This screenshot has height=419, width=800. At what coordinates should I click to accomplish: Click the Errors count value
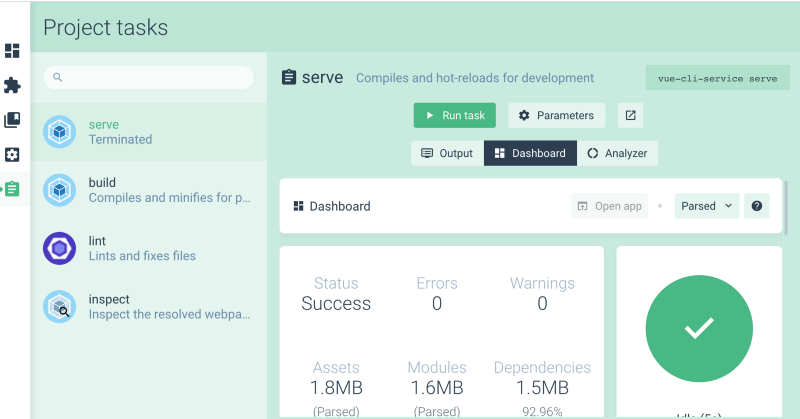click(437, 304)
